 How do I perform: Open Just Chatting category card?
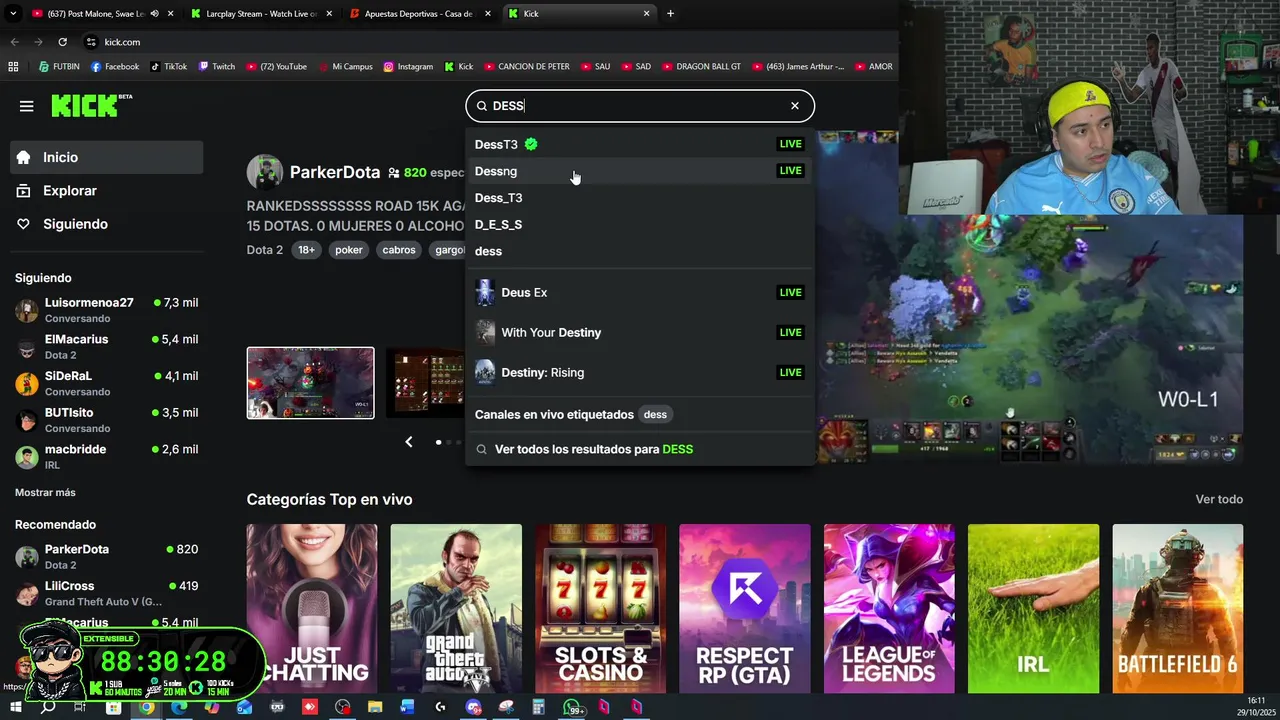click(x=312, y=608)
